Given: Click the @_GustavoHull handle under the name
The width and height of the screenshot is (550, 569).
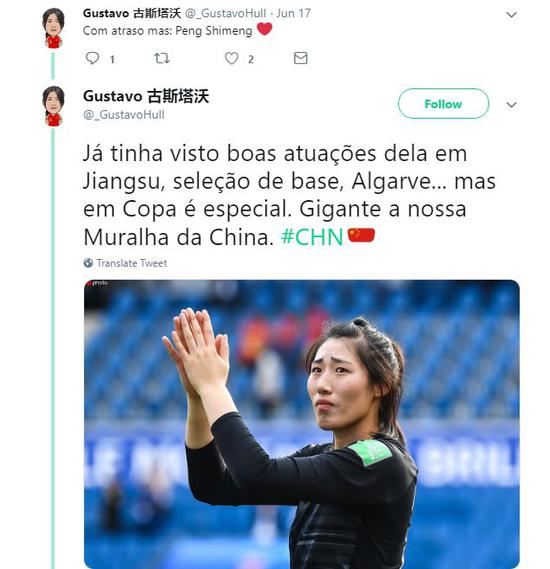Looking at the screenshot, I should 124,115.
